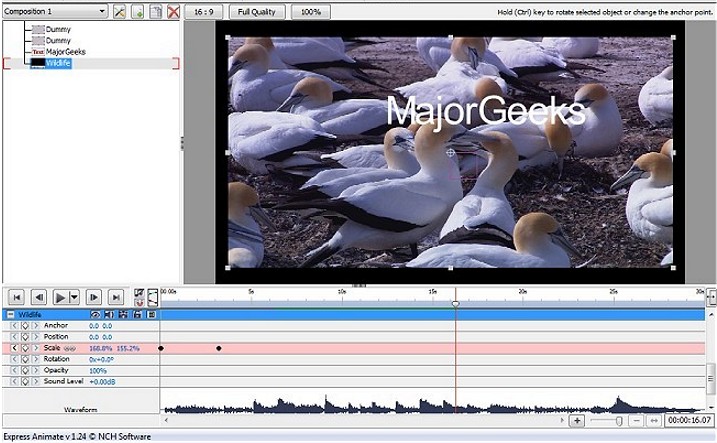Go to previous Anchor keyframe
Image resolution: width=717 pixels, height=443 pixels.
click(14, 326)
